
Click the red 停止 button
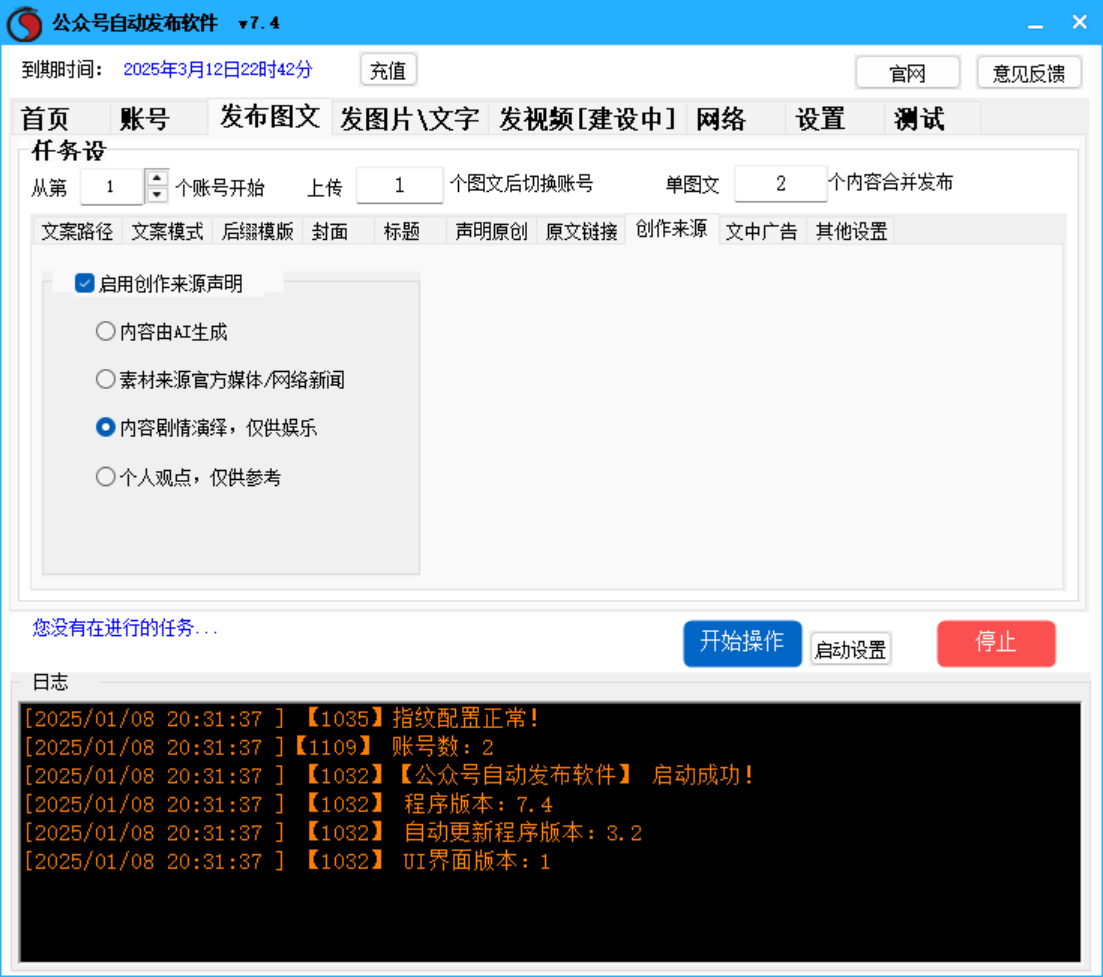996,643
